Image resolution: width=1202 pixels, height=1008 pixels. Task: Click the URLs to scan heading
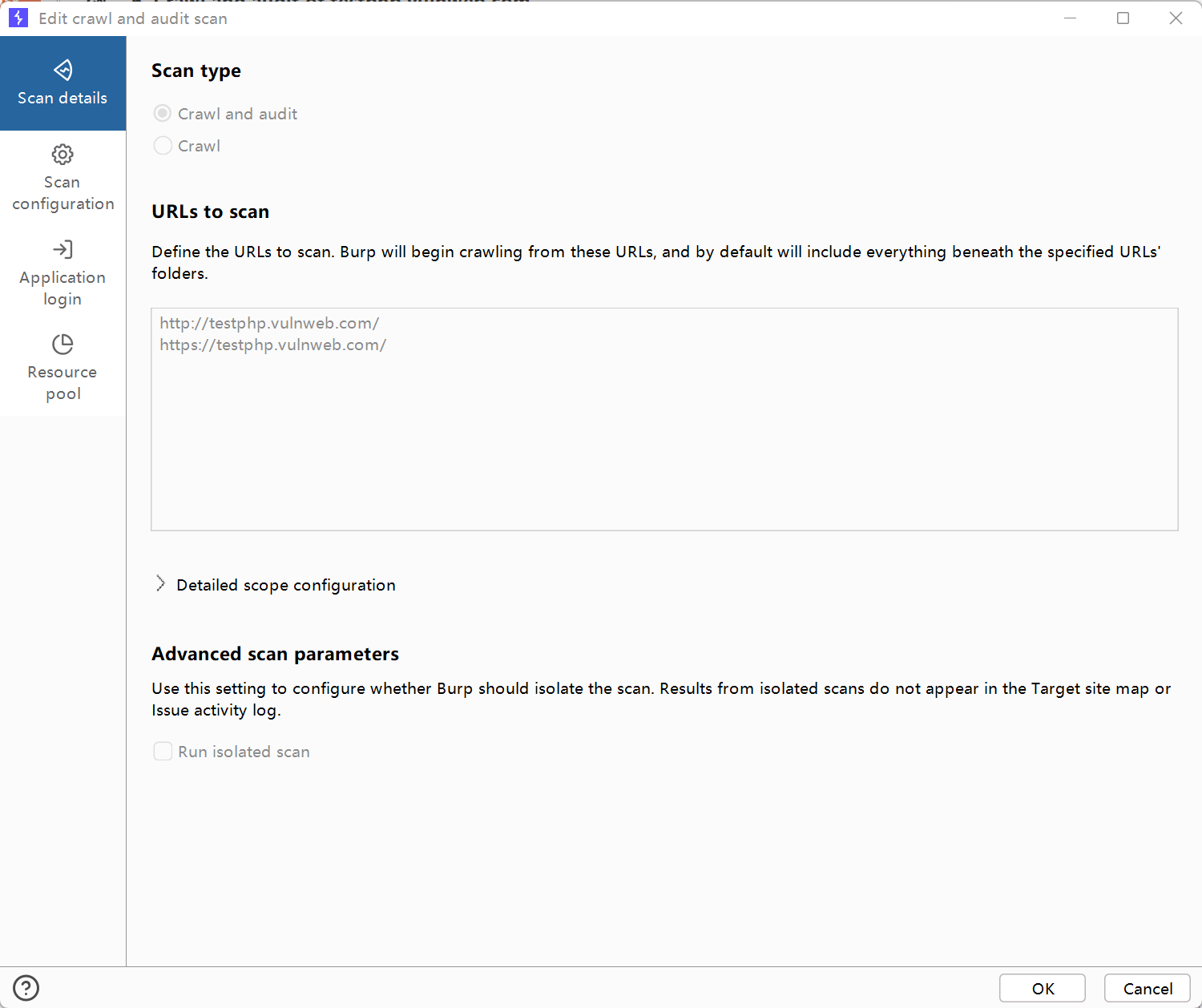coord(210,212)
